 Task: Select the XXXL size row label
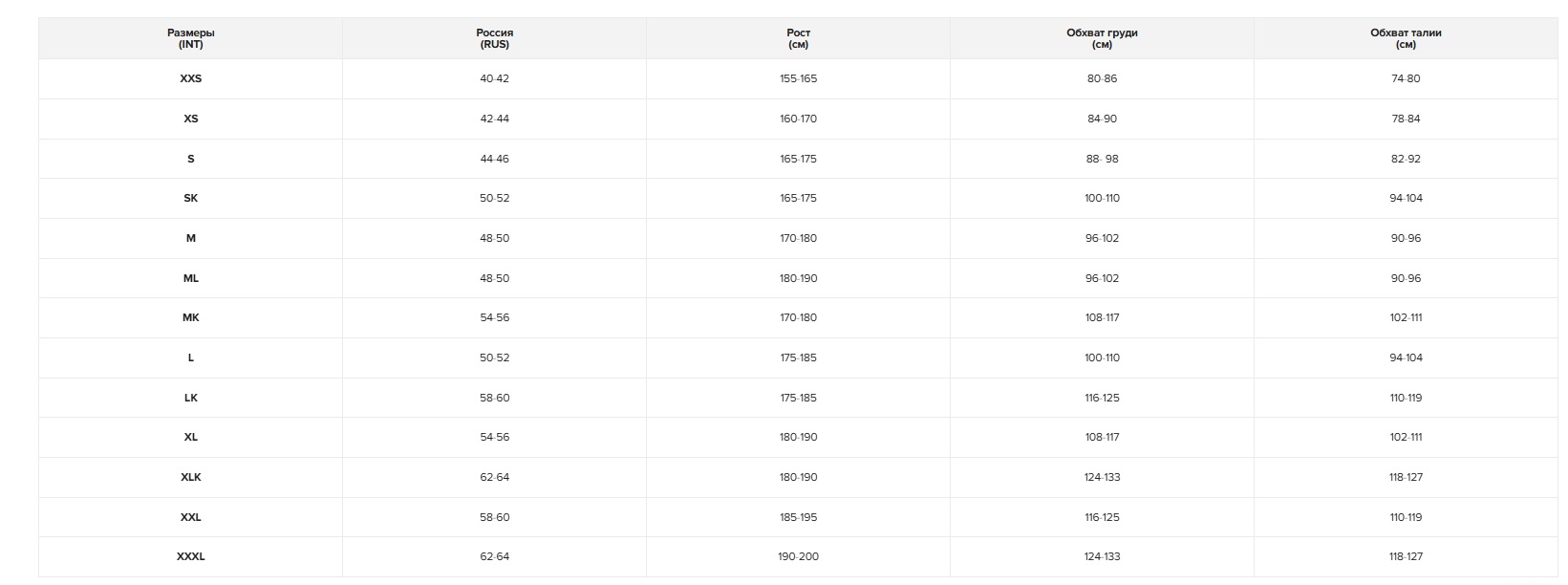pos(191,556)
